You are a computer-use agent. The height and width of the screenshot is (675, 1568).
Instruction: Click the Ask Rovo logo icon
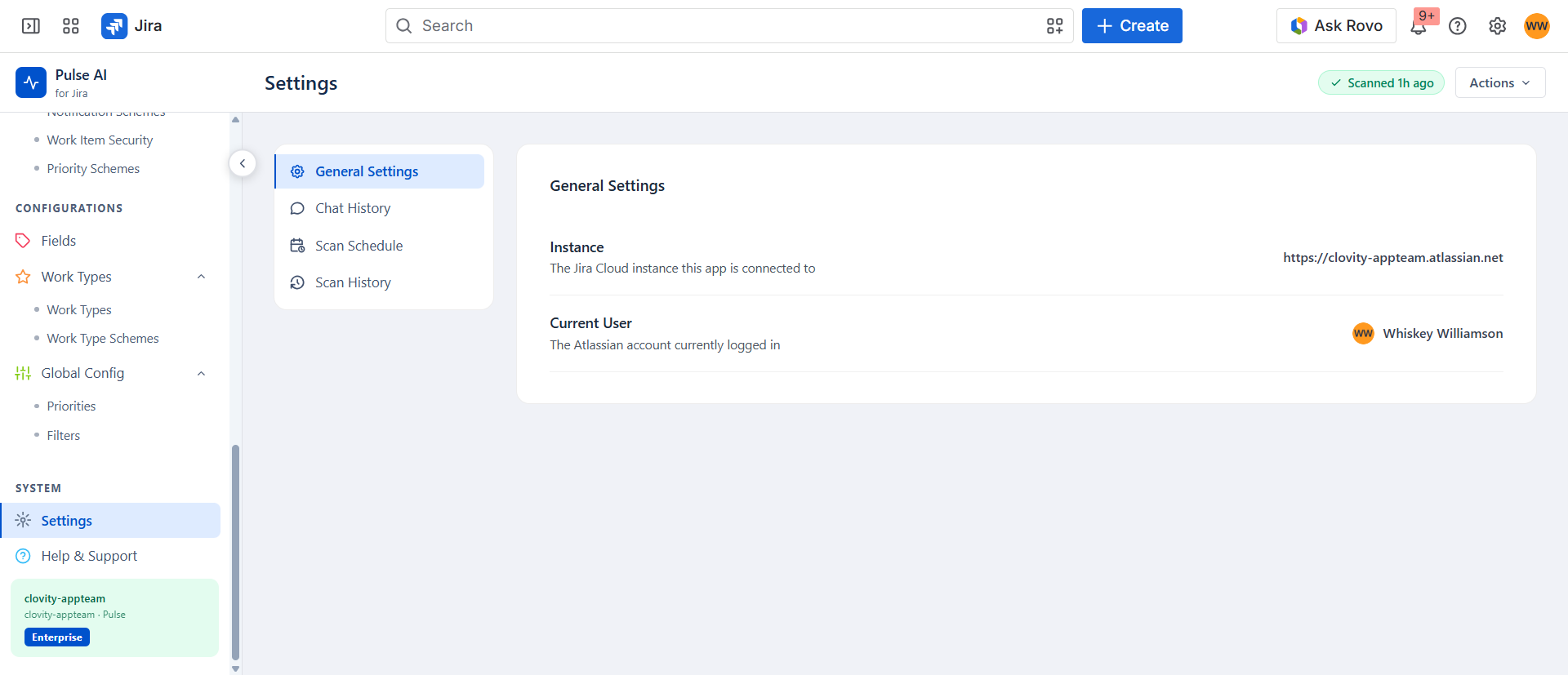(x=1298, y=26)
